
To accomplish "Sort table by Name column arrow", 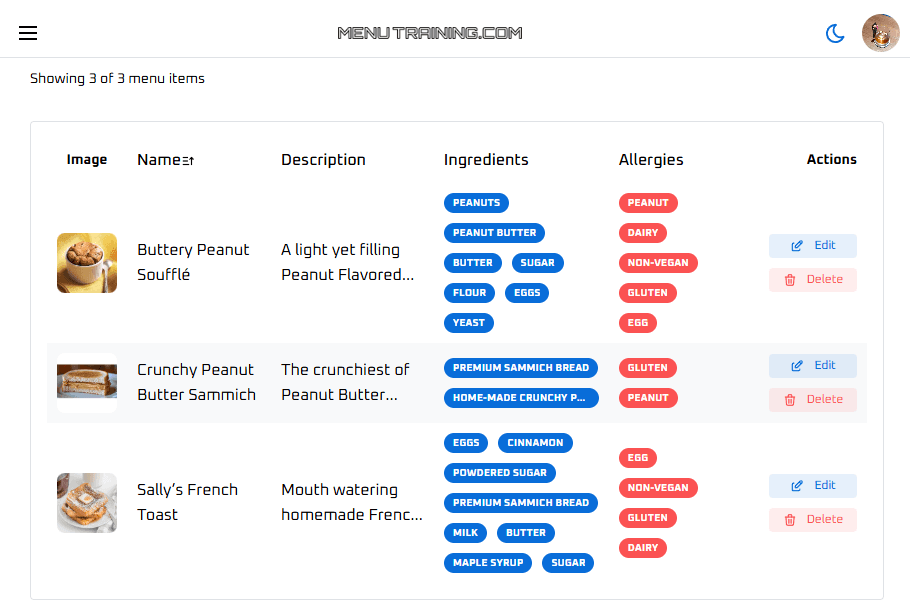I will pos(188,160).
